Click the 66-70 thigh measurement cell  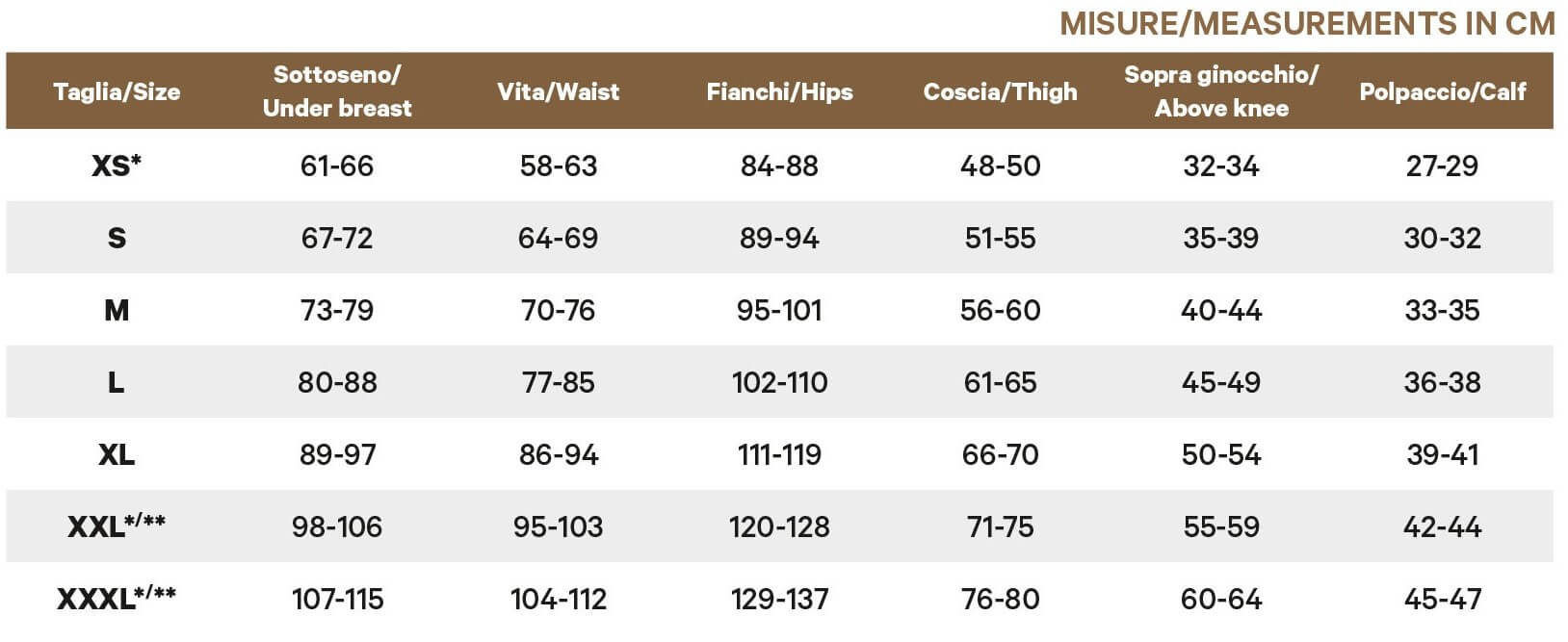click(x=1001, y=454)
